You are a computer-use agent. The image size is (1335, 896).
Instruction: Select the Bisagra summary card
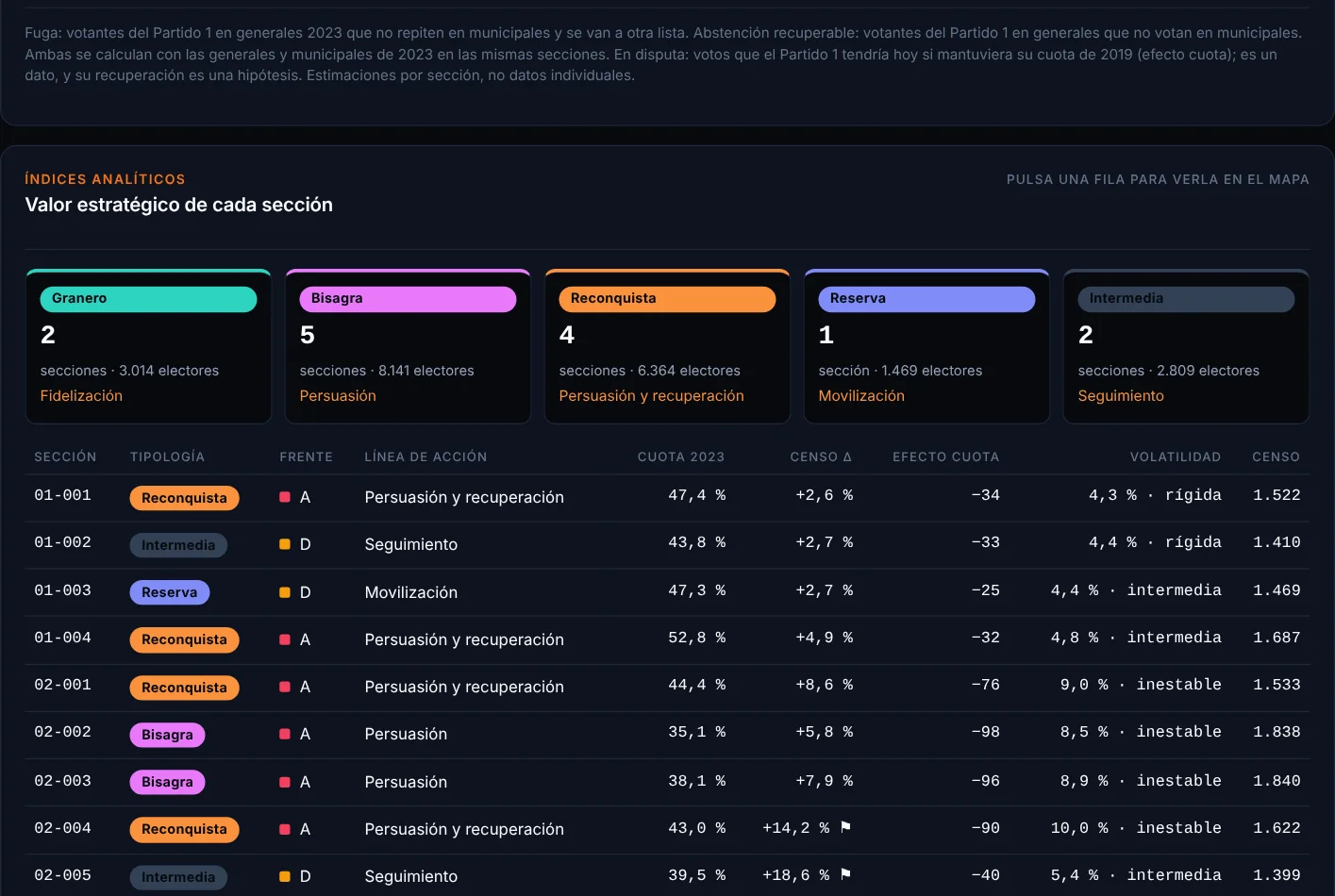[409, 346]
